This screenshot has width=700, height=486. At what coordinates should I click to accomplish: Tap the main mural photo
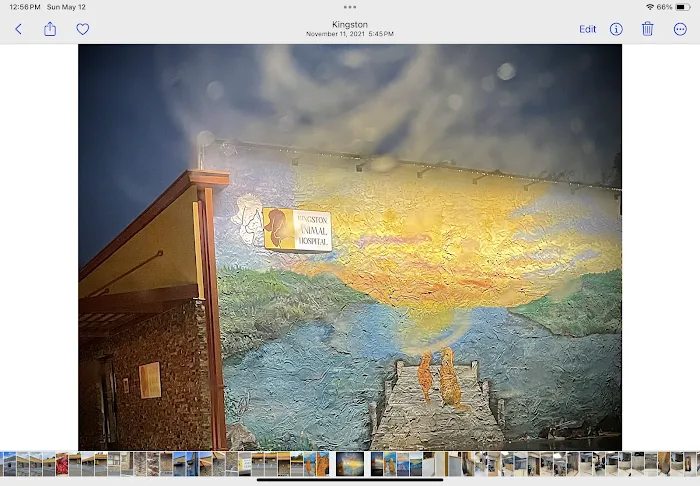pos(350,247)
